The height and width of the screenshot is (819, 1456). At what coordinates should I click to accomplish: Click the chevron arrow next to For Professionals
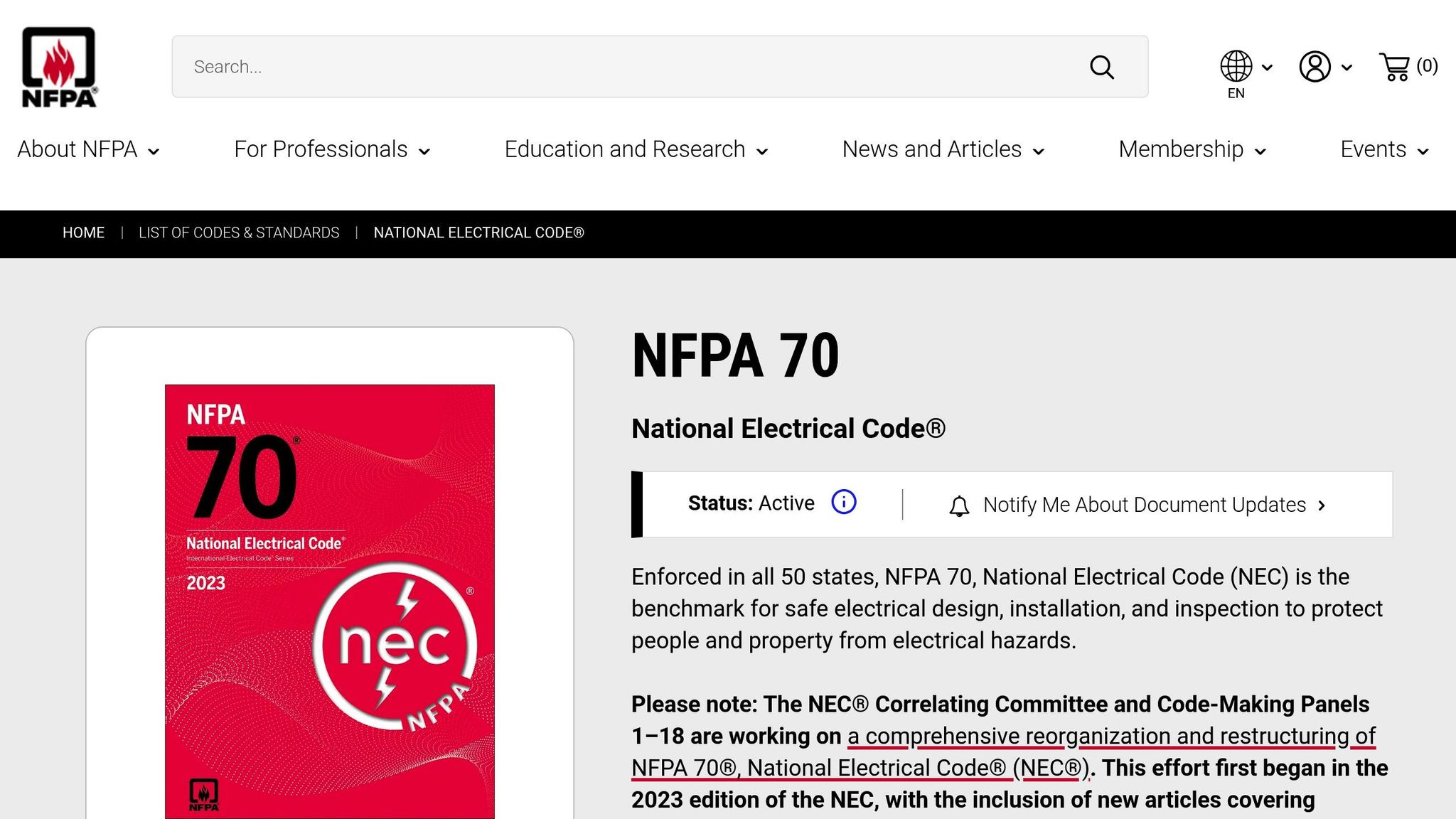tap(424, 151)
